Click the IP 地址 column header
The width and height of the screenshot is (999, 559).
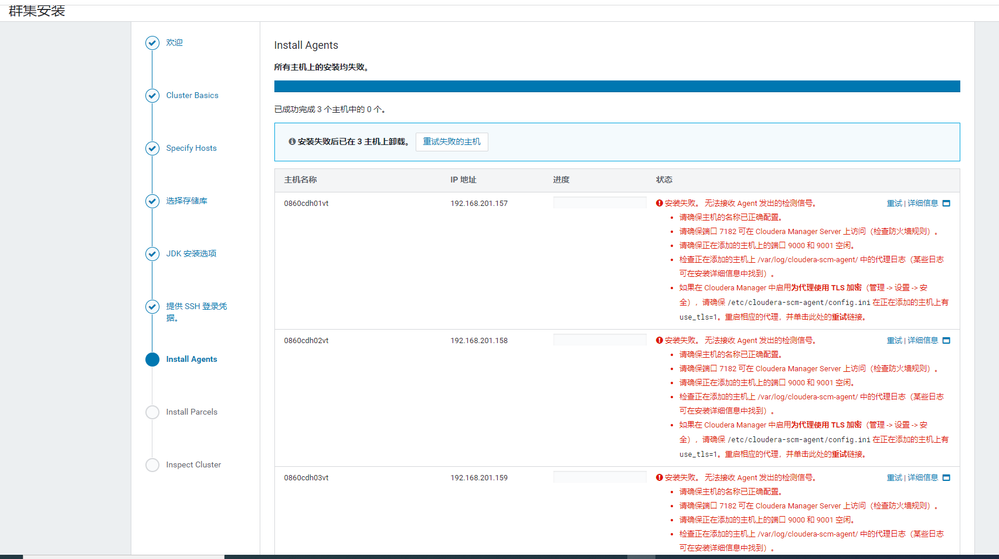tap(463, 180)
